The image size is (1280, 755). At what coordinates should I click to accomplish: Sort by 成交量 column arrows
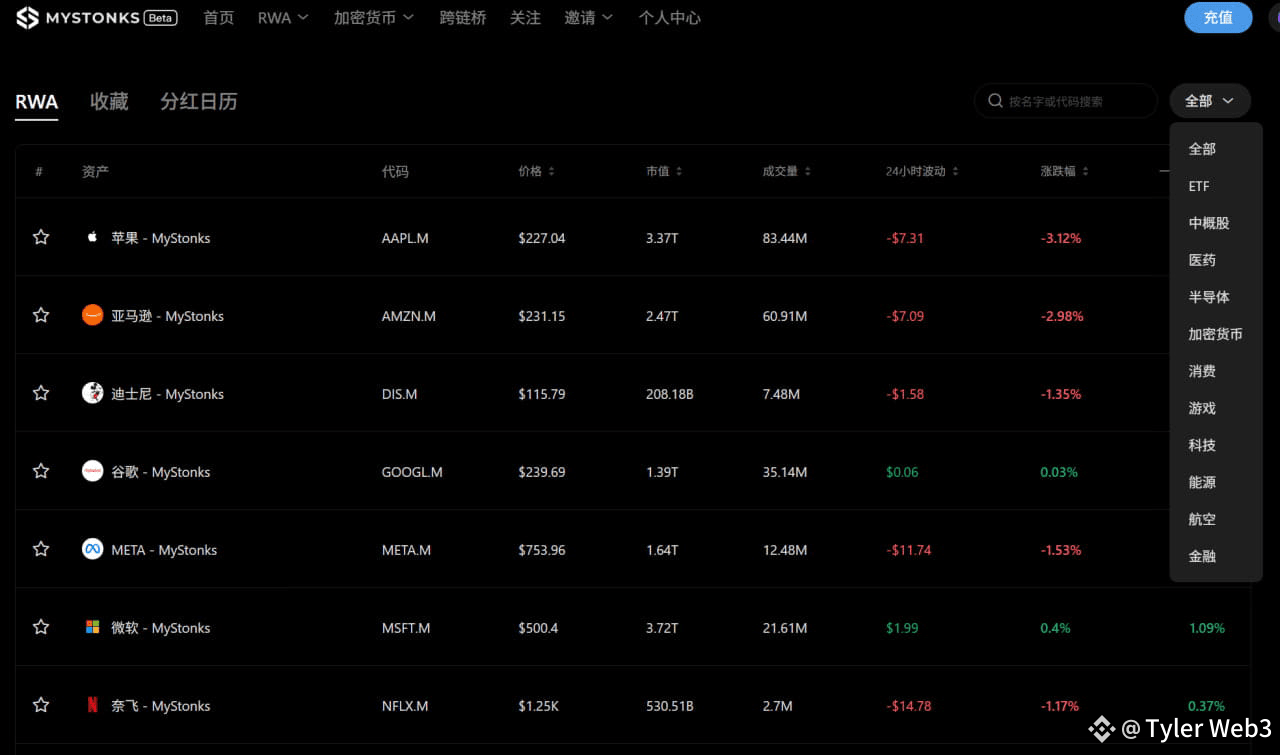tap(808, 172)
